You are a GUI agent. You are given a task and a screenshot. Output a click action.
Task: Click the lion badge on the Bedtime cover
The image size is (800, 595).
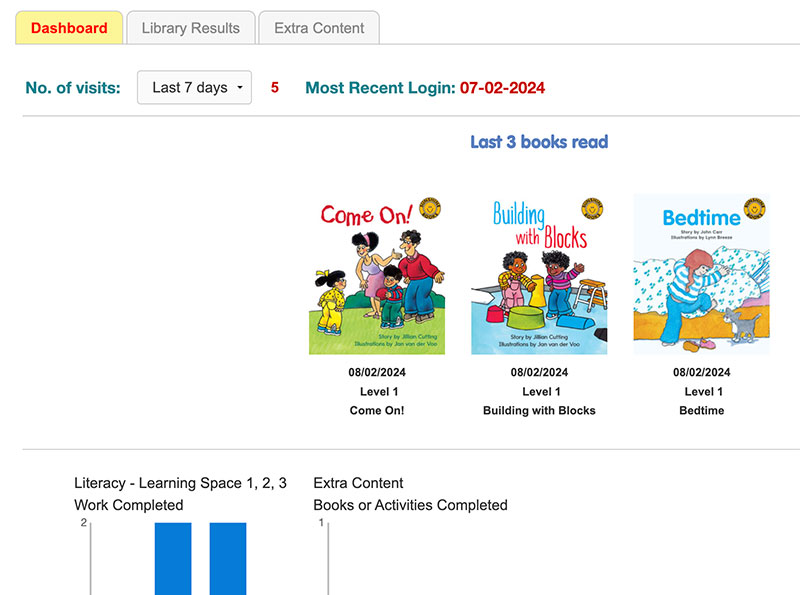coord(757,209)
